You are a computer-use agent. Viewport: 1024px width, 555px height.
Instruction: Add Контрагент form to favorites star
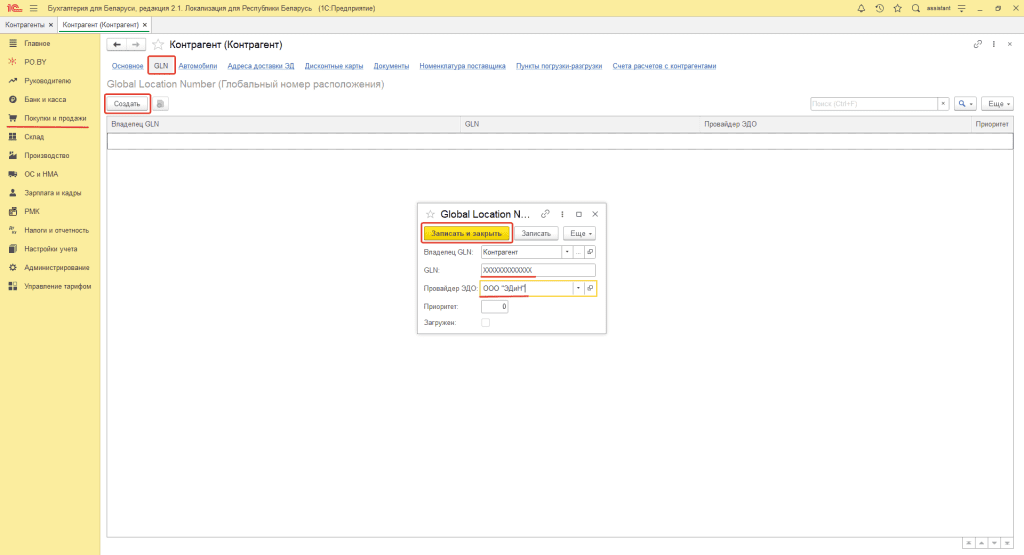click(x=158, y=45)
